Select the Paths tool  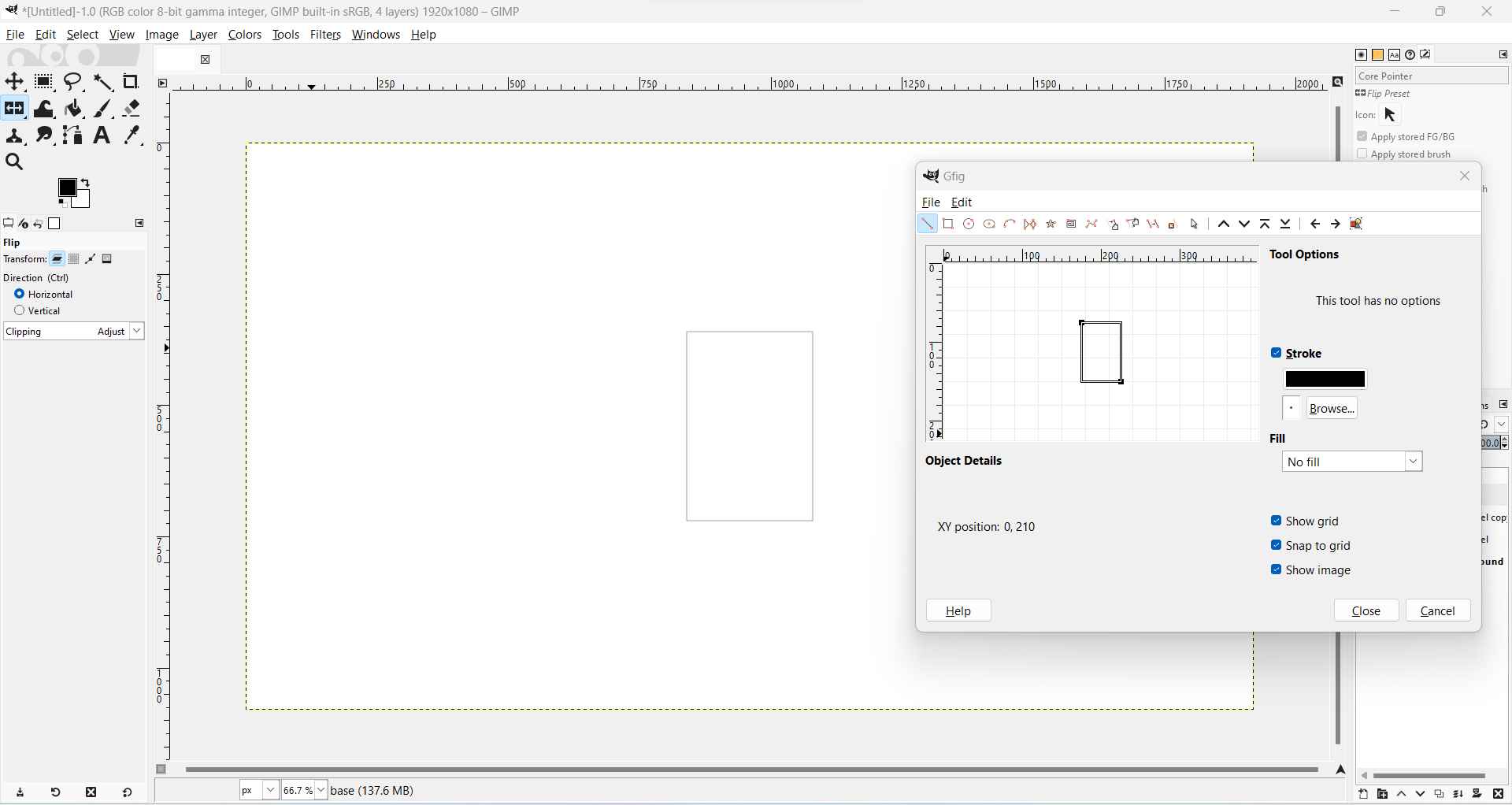[74, 136]
